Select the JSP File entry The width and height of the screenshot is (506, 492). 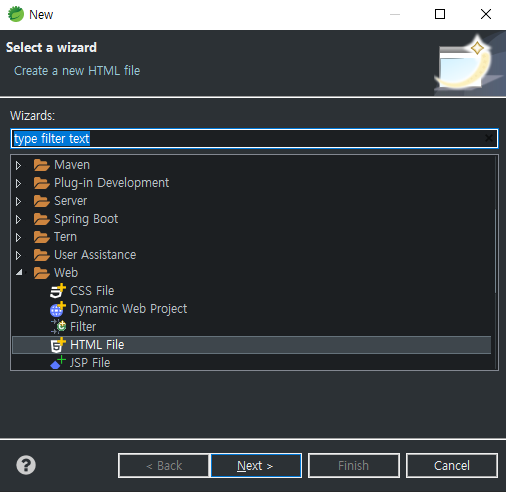pos(90,363)
